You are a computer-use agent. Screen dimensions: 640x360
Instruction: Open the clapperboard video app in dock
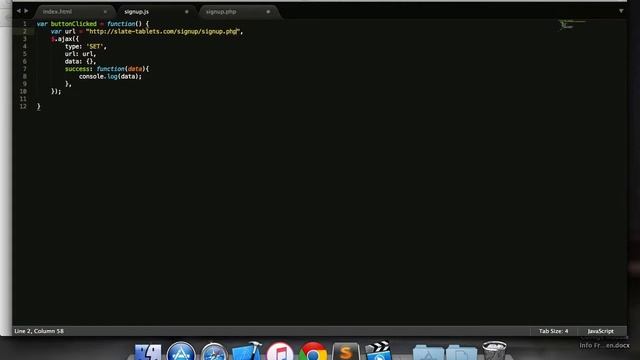click(378, 351)
